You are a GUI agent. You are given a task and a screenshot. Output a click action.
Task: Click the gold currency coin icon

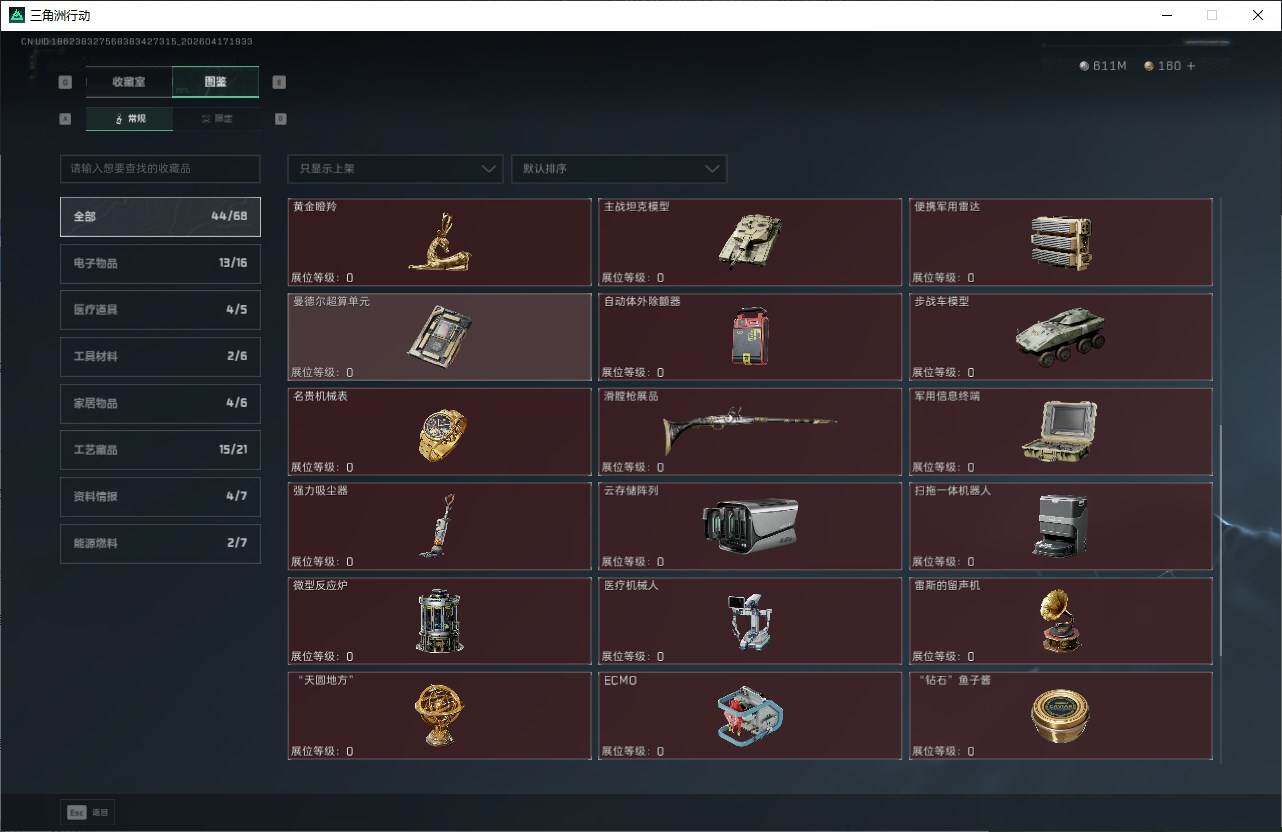click(1149, 66)
